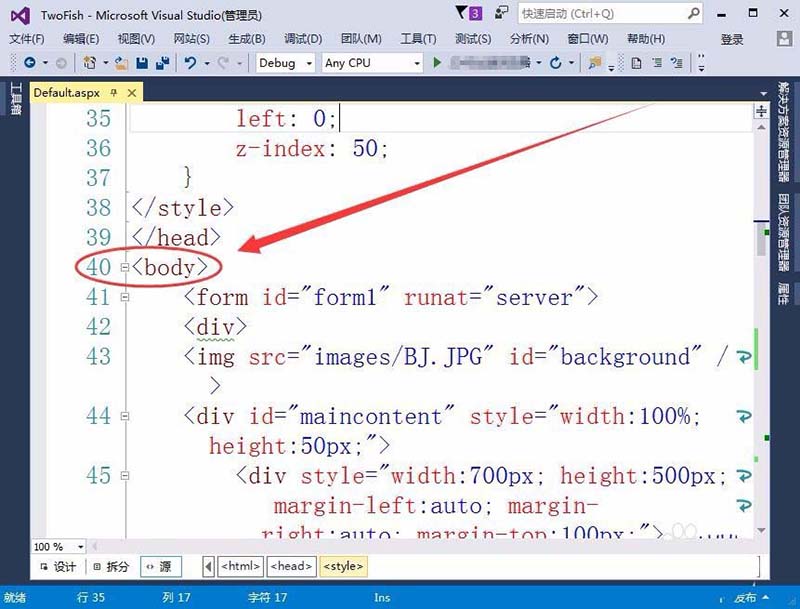800x609 pixels.
Task: Open the refresh button dropdown arrow
Action: coord(572,63)
